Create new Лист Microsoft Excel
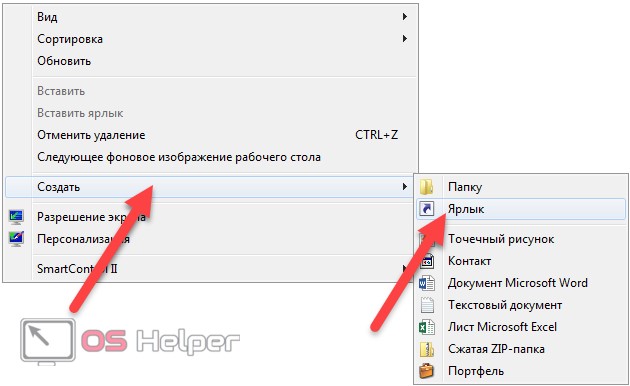This screenshot has width=630, height=386. click(521, 327)
